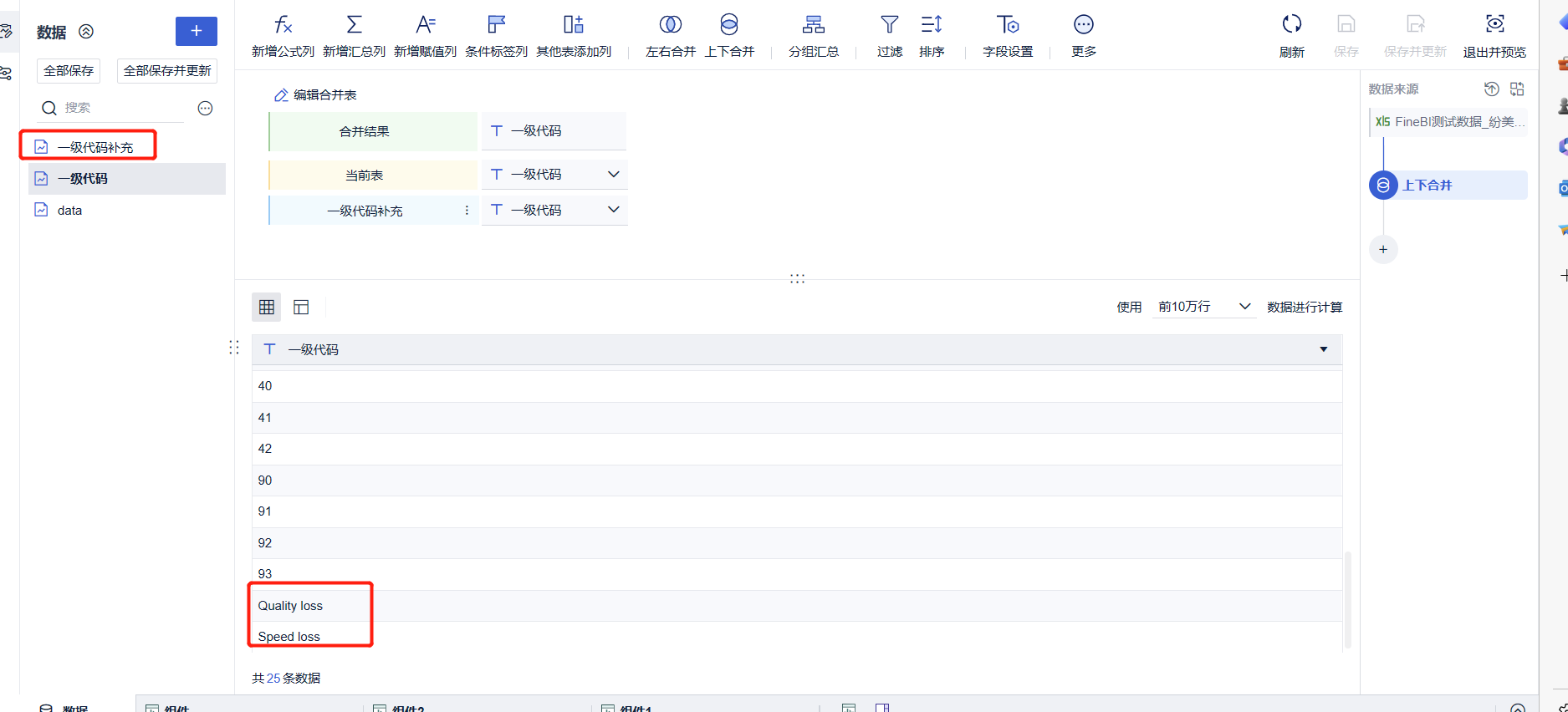Click the 合并结果 一级代码 field
Screen dimensions: 1568x712
click(554, 131)
